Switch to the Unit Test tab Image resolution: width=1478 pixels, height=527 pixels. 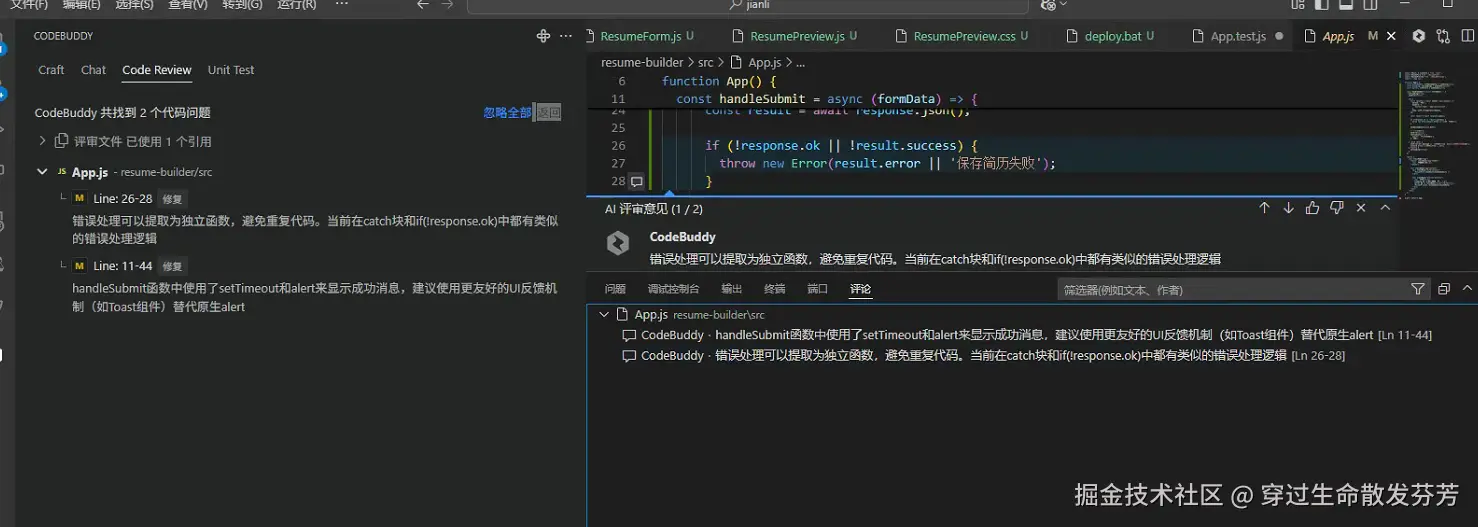pos(231,70)
